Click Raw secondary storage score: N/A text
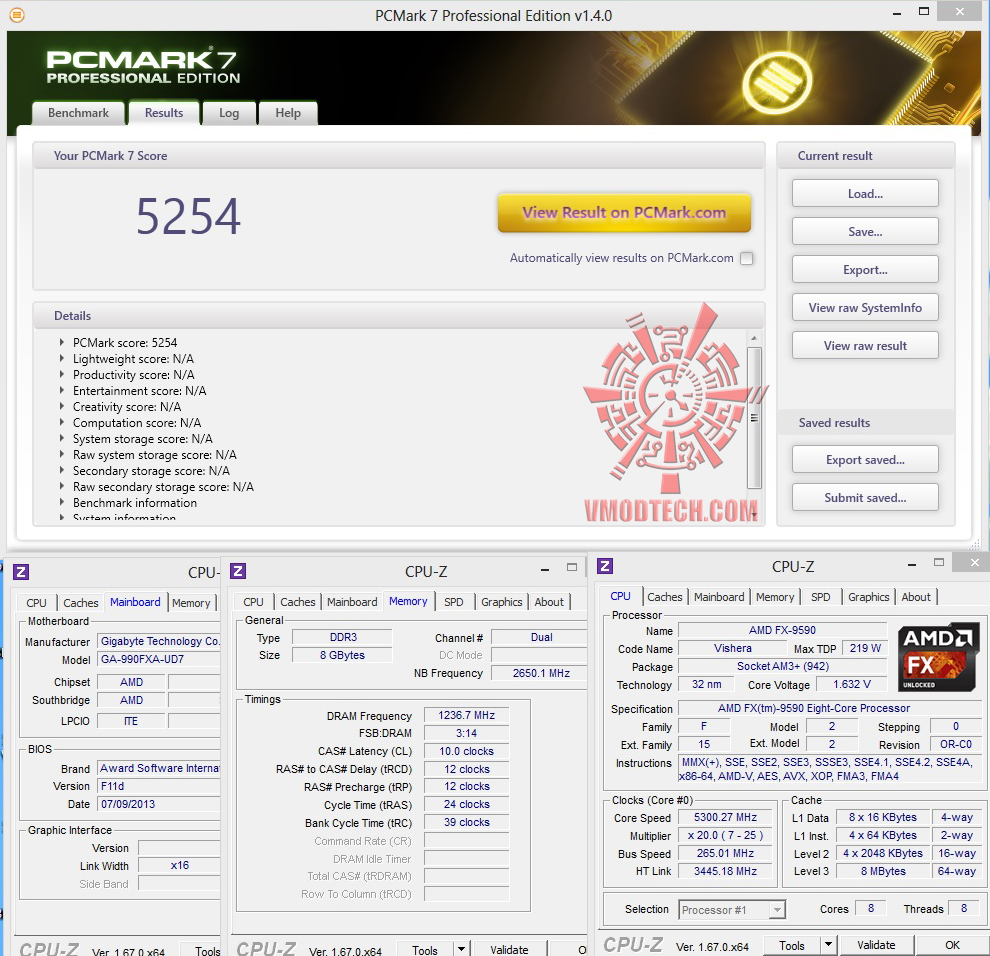Image resolution: width=990 pixels, height=956 pixels. [163, 487]
